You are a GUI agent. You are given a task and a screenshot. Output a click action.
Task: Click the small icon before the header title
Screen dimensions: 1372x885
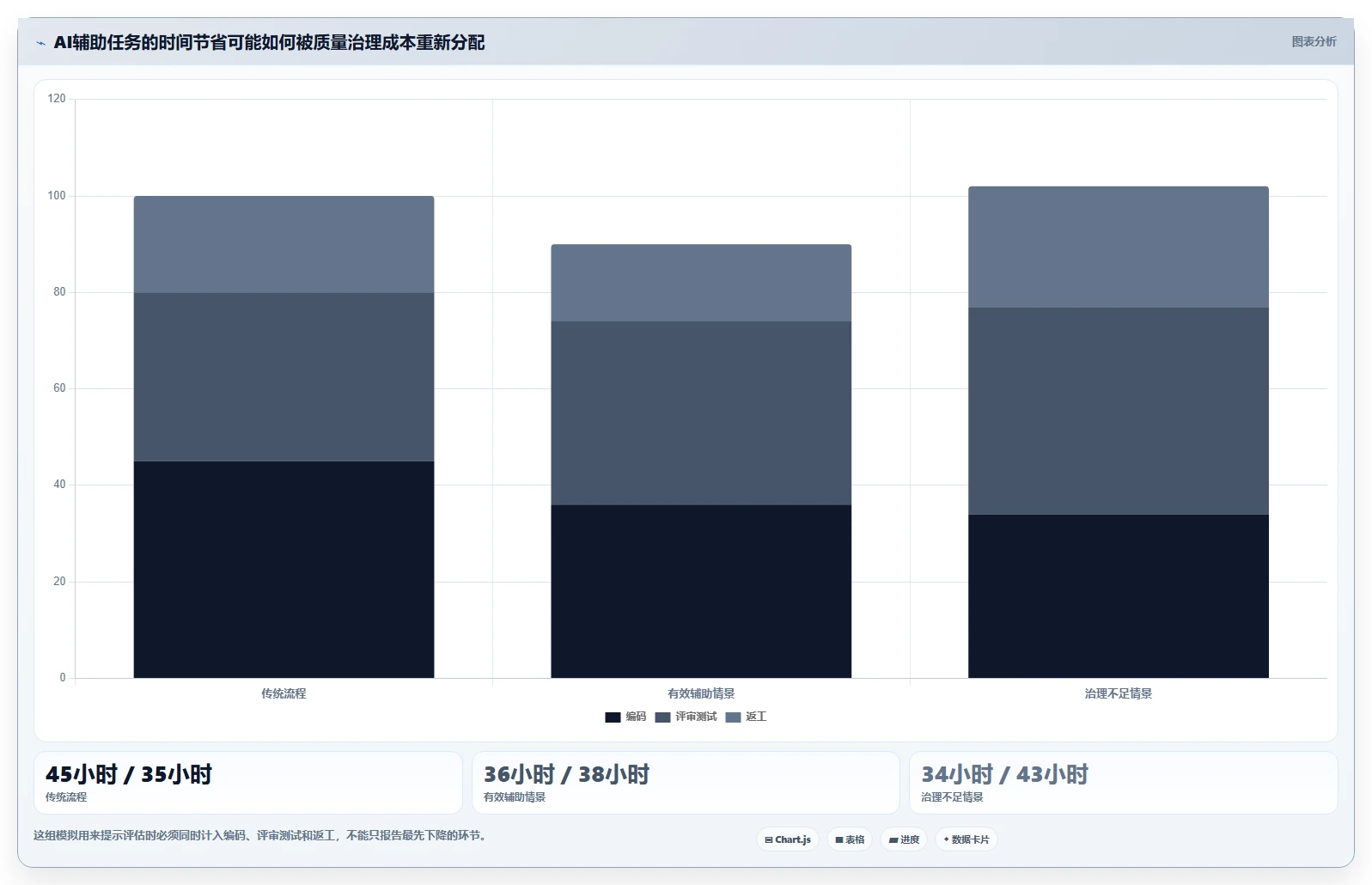pos(40,43)
